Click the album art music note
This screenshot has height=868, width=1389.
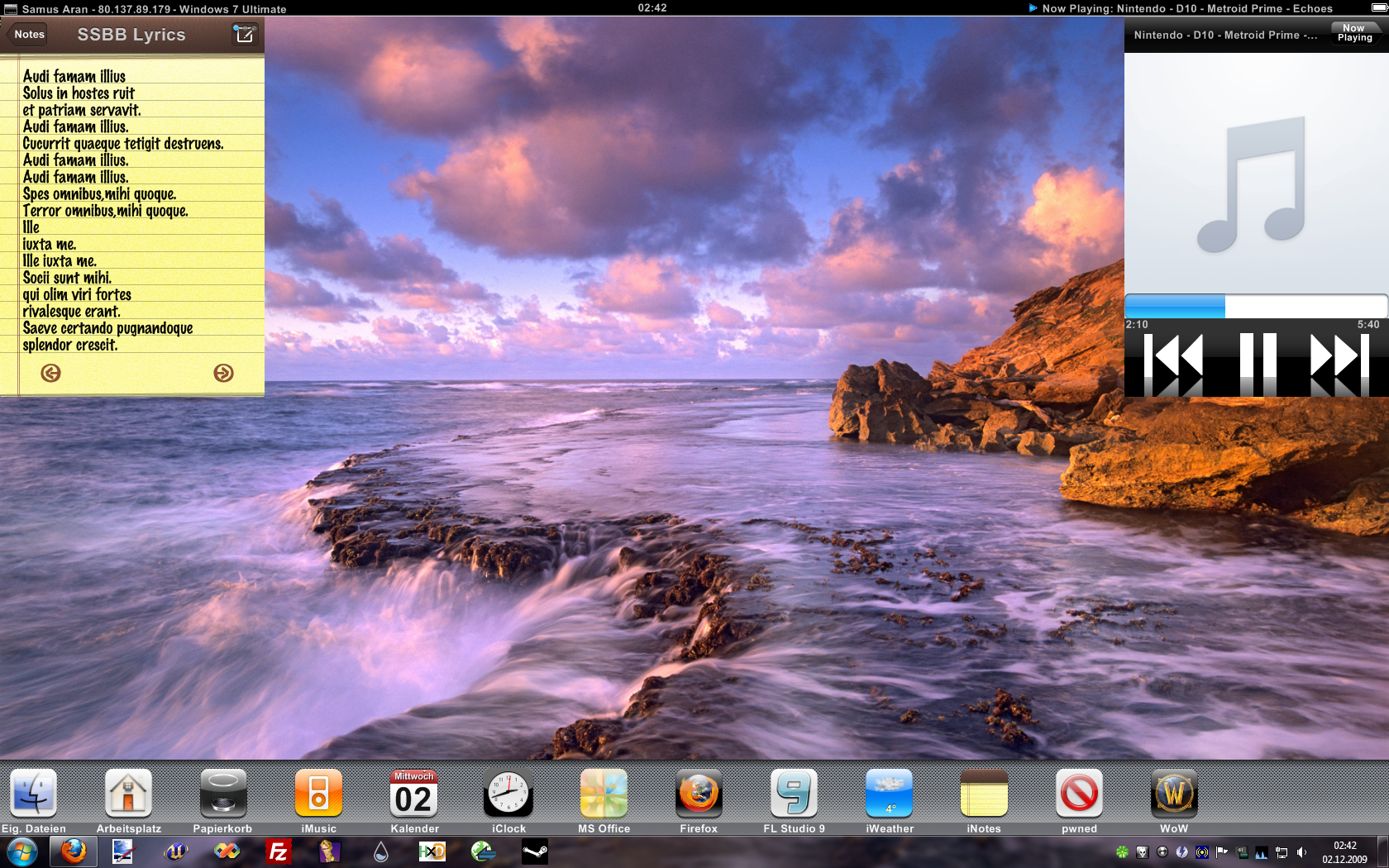click(1252, 184)
